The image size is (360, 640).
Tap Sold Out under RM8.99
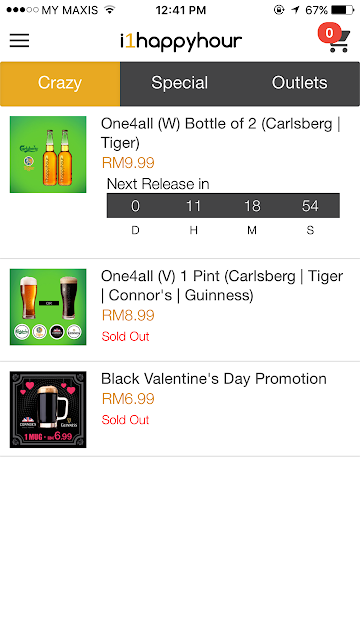pyautogui.click(x=125, y=336)
